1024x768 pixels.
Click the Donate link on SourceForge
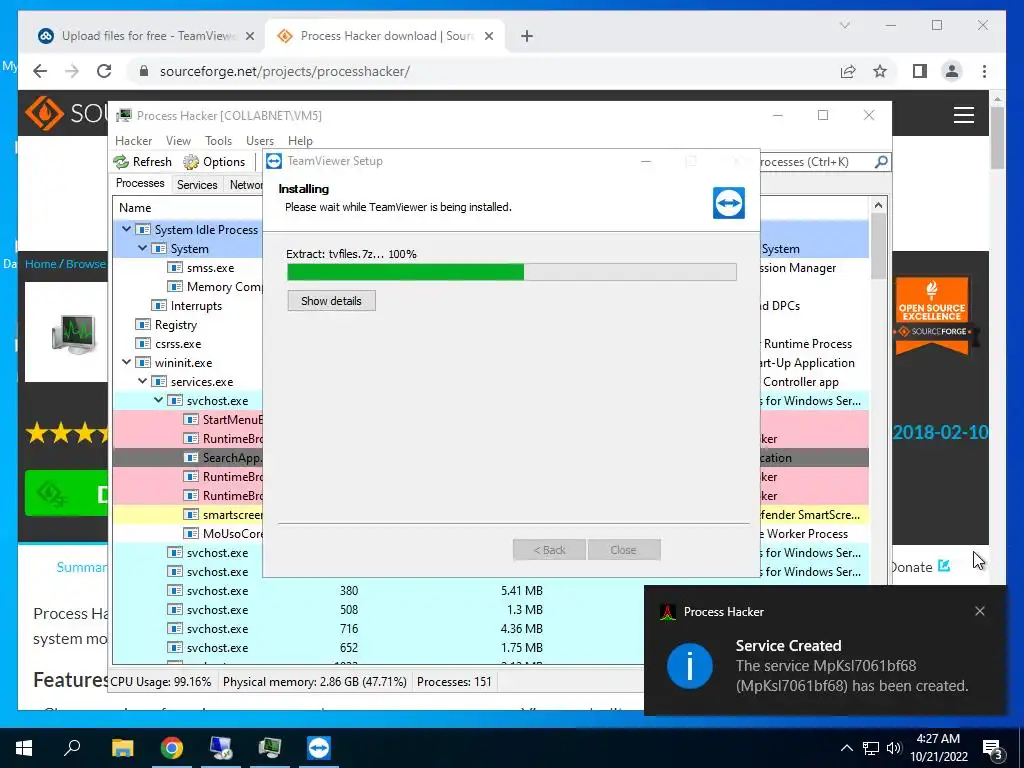[920, 567]
